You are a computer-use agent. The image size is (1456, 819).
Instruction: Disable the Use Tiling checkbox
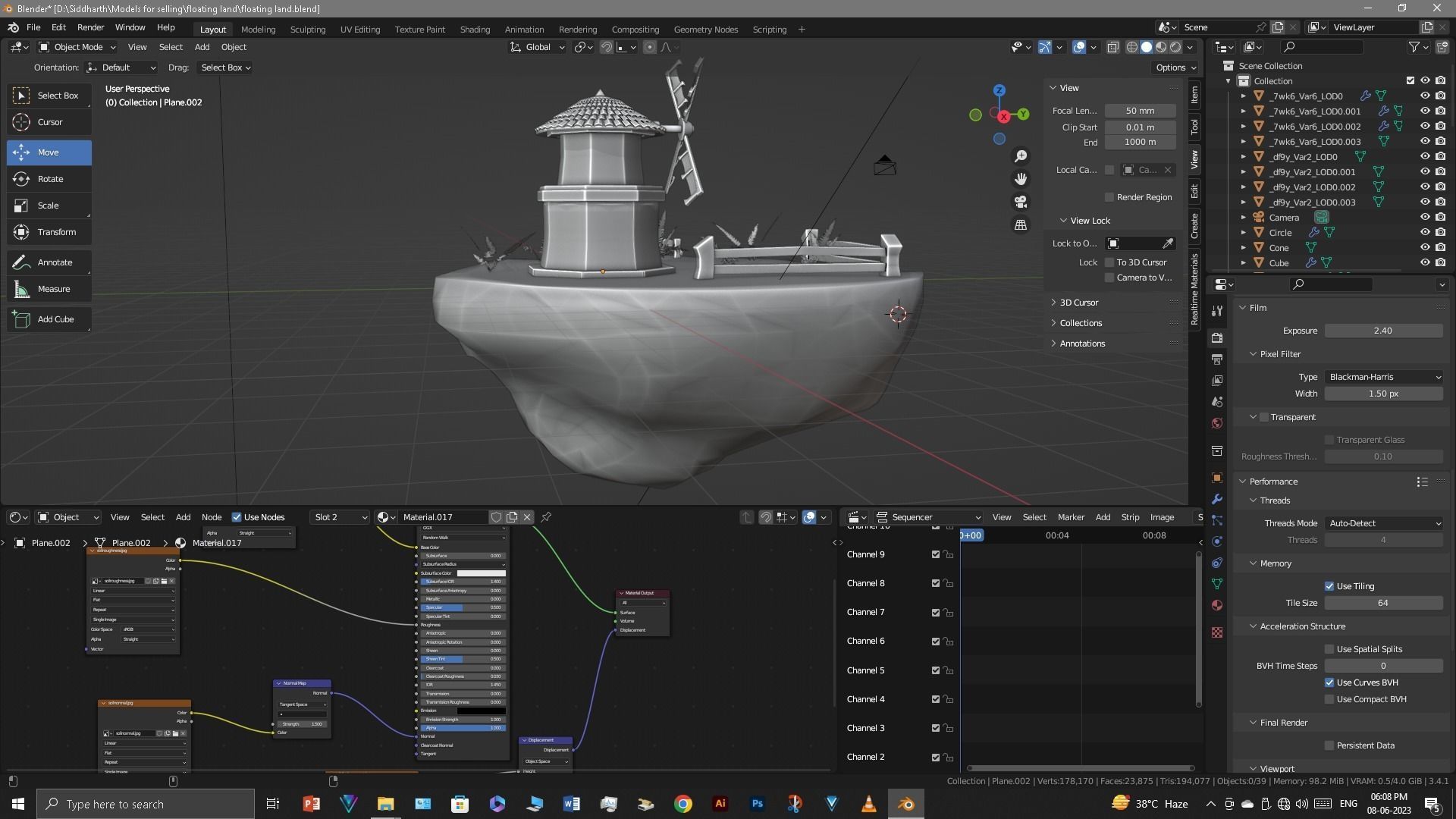tap(1329, 586)
